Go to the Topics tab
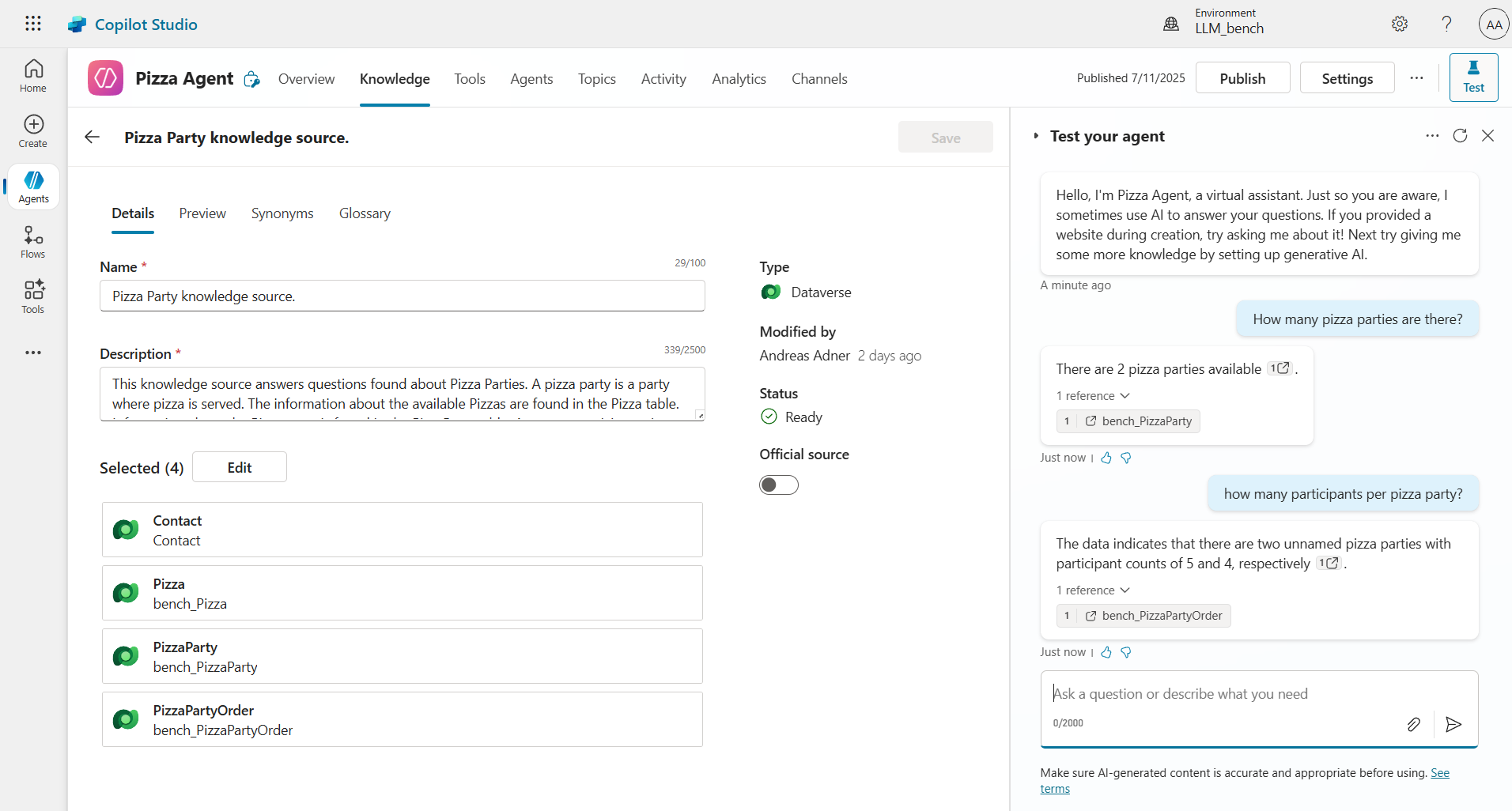This screenshot has height=811, width=1512. tap(596, 78)
